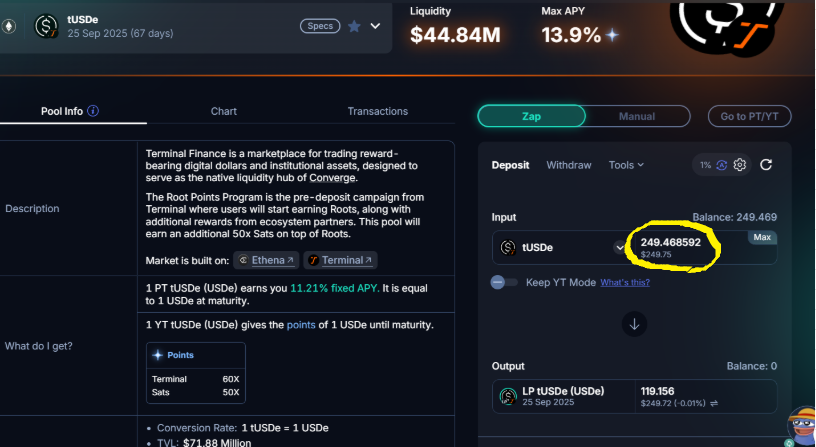Click the Ethereum network icon at top left

click(x=8, y=26)
